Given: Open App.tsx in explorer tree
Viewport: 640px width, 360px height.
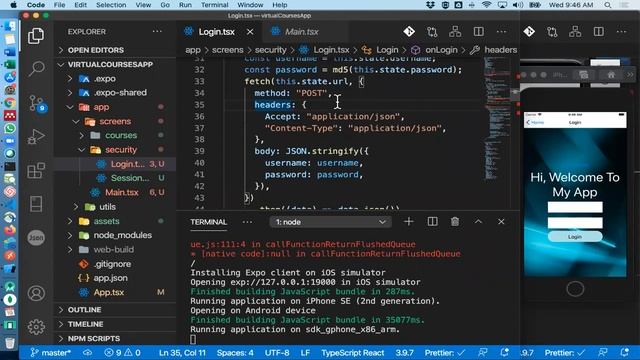Looking at the screenshot, I should click(x=109, y=292).
